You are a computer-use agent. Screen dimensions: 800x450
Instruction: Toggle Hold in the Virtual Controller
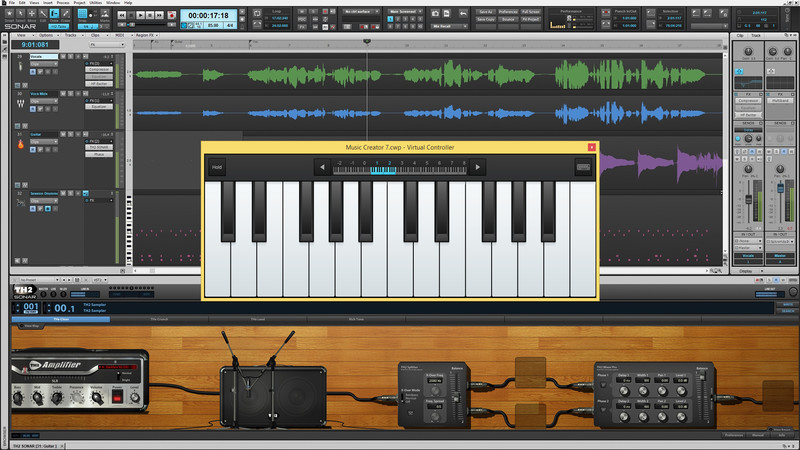pos(217,167)
